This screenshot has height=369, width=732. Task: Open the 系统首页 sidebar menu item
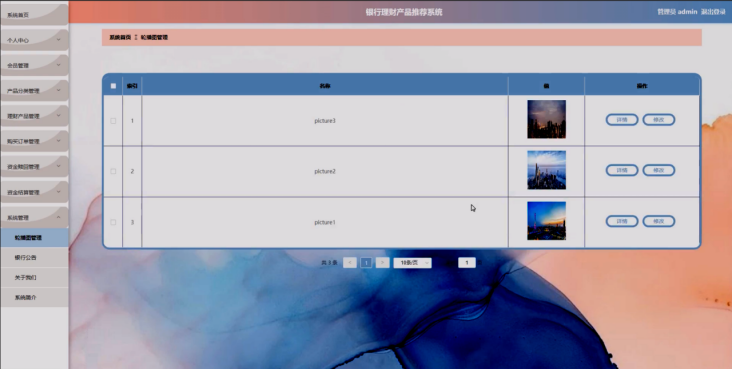coord(34,15)
